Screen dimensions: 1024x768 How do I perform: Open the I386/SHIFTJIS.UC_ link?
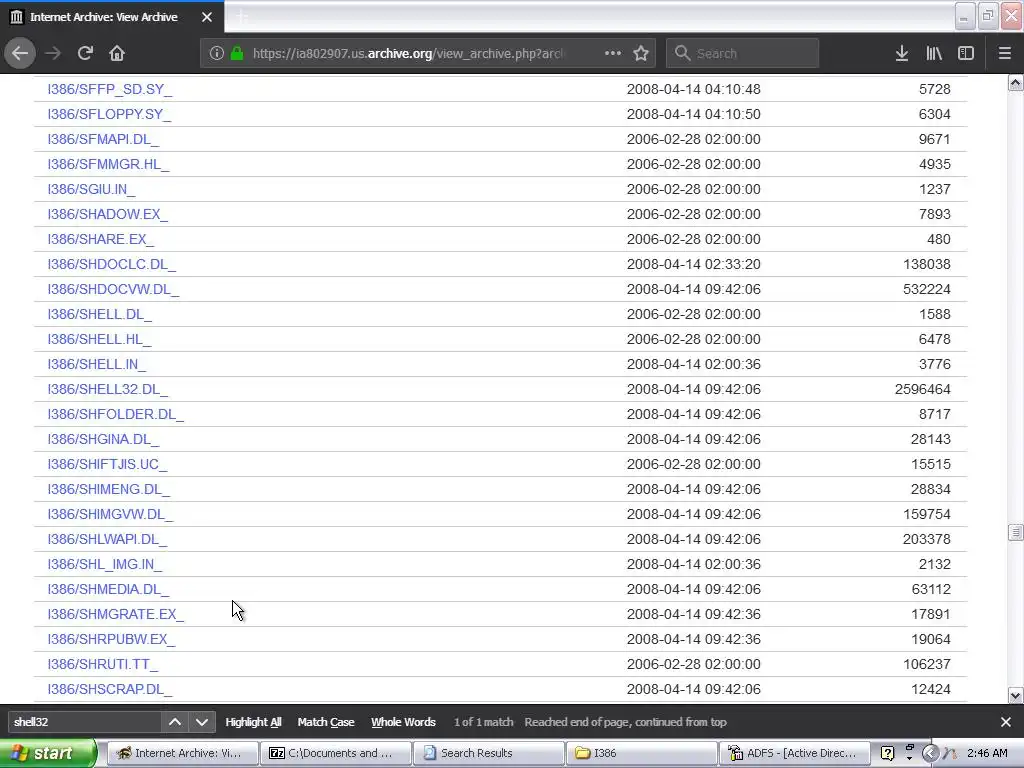107,464
